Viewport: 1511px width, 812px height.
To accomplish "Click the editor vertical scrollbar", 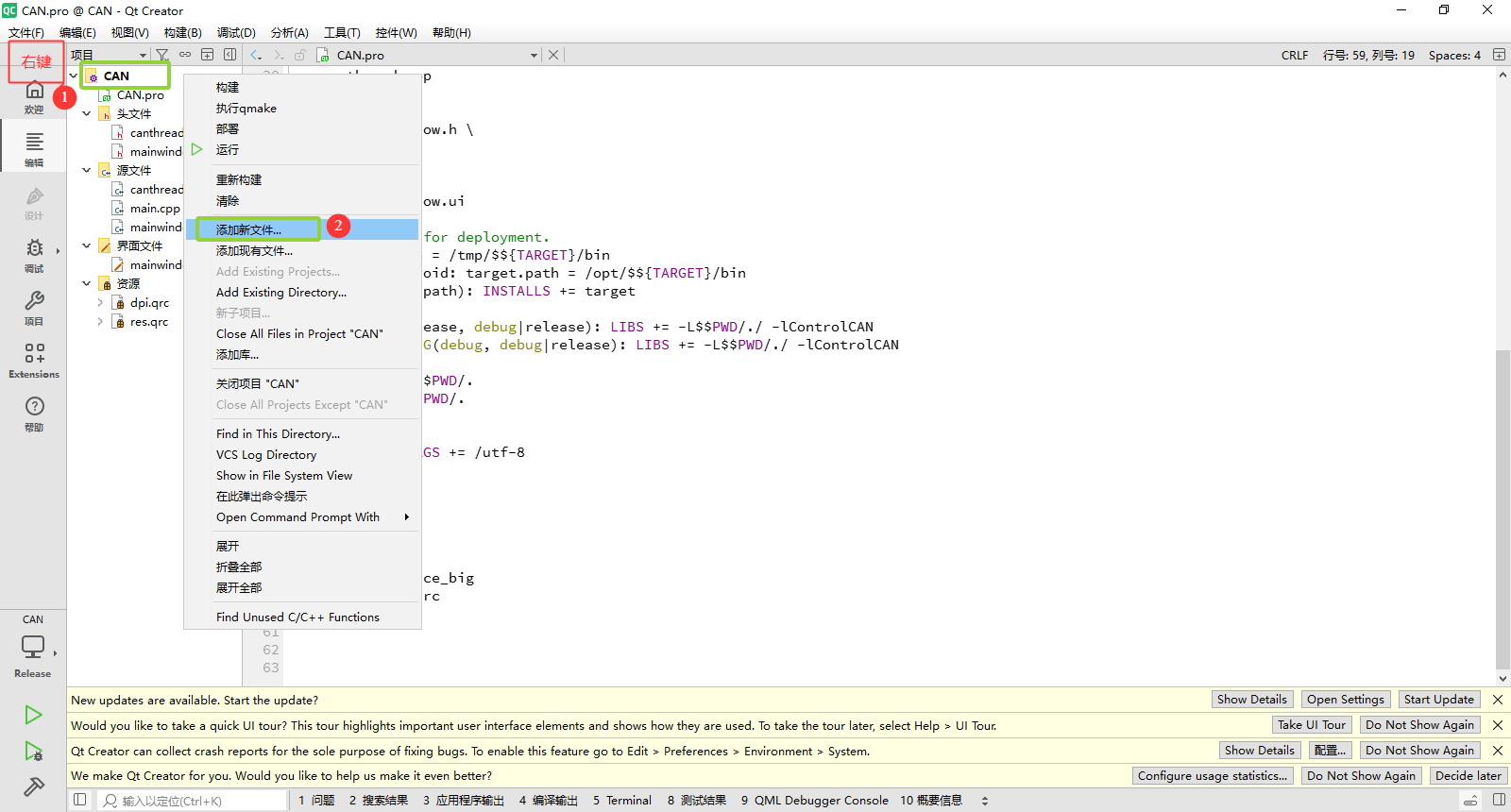I will click(1503, 509).
